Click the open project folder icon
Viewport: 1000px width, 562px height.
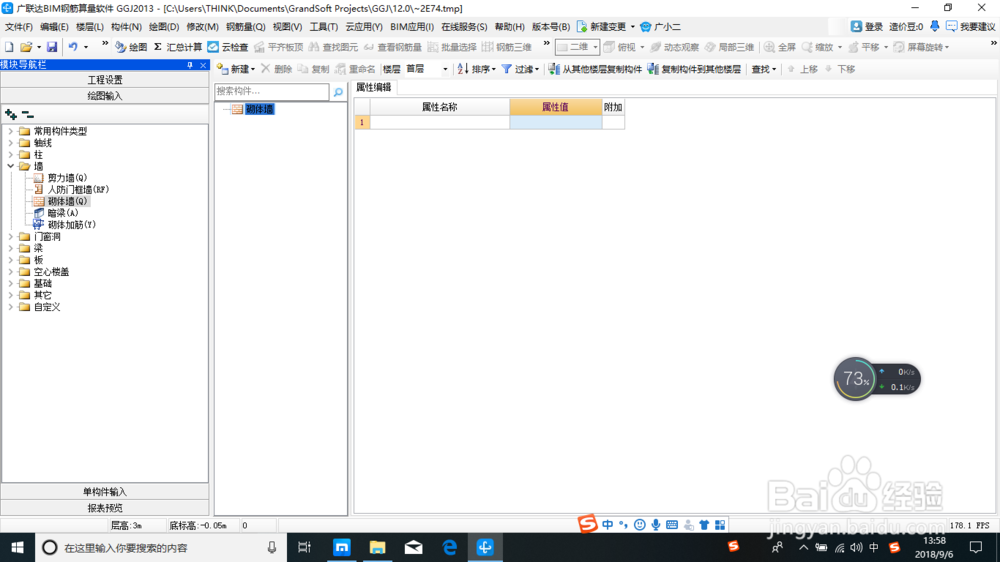tap(26, 47)
